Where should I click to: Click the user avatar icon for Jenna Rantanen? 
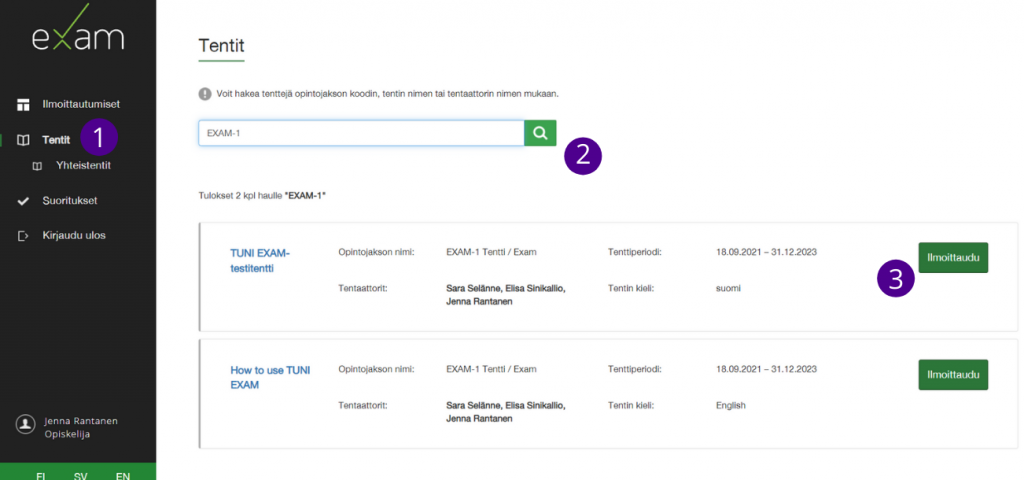(26, 425)
